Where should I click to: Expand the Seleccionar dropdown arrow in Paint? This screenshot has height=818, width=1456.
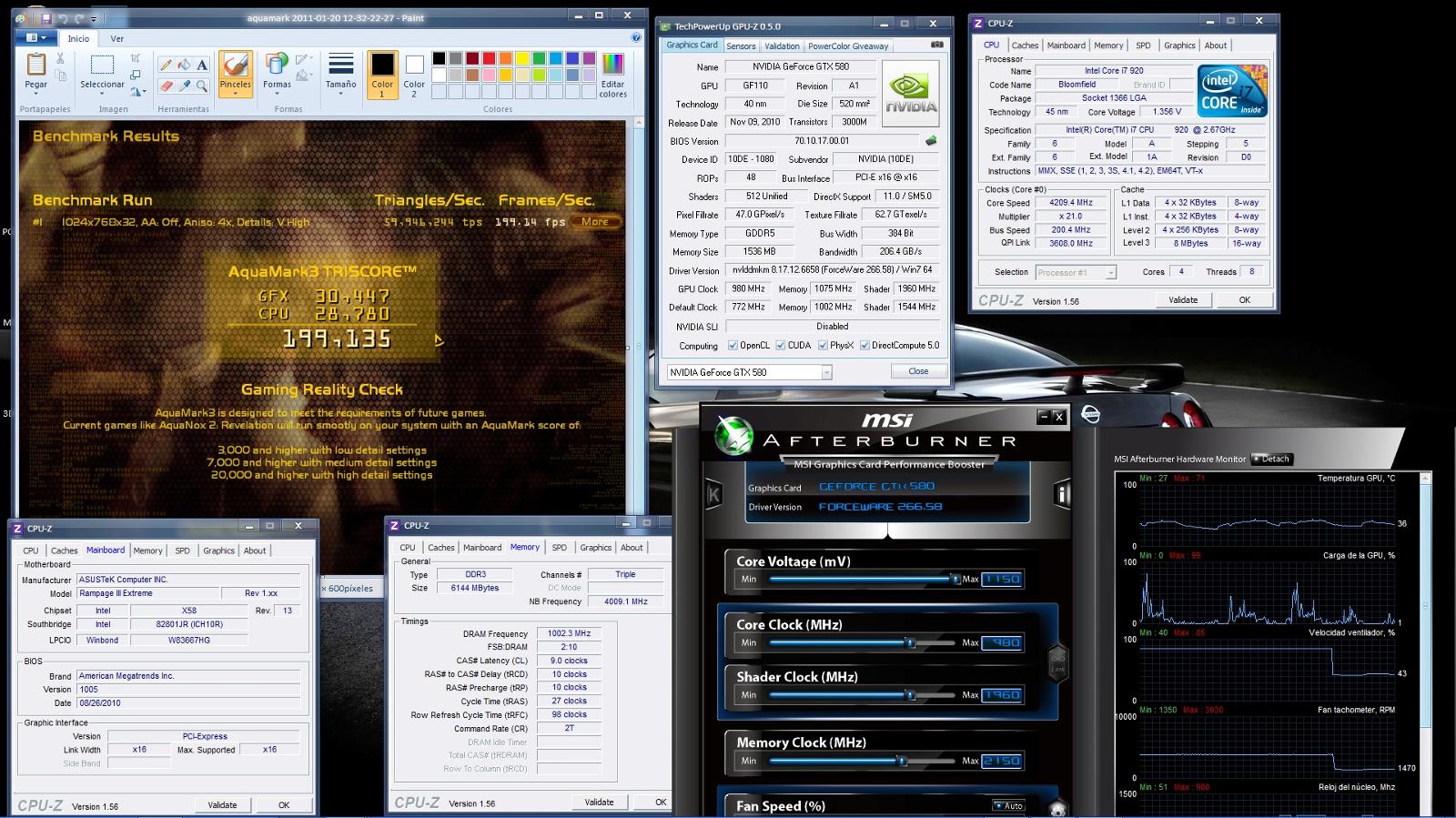[x=102, y=94]
